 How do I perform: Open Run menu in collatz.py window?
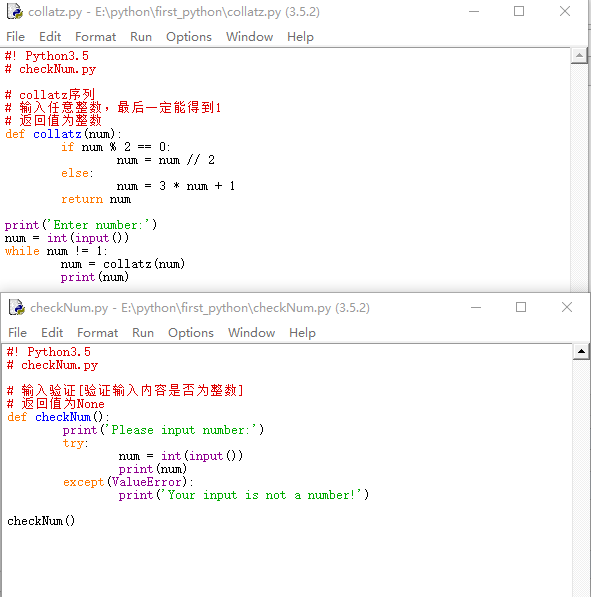[x=141, y=37]
